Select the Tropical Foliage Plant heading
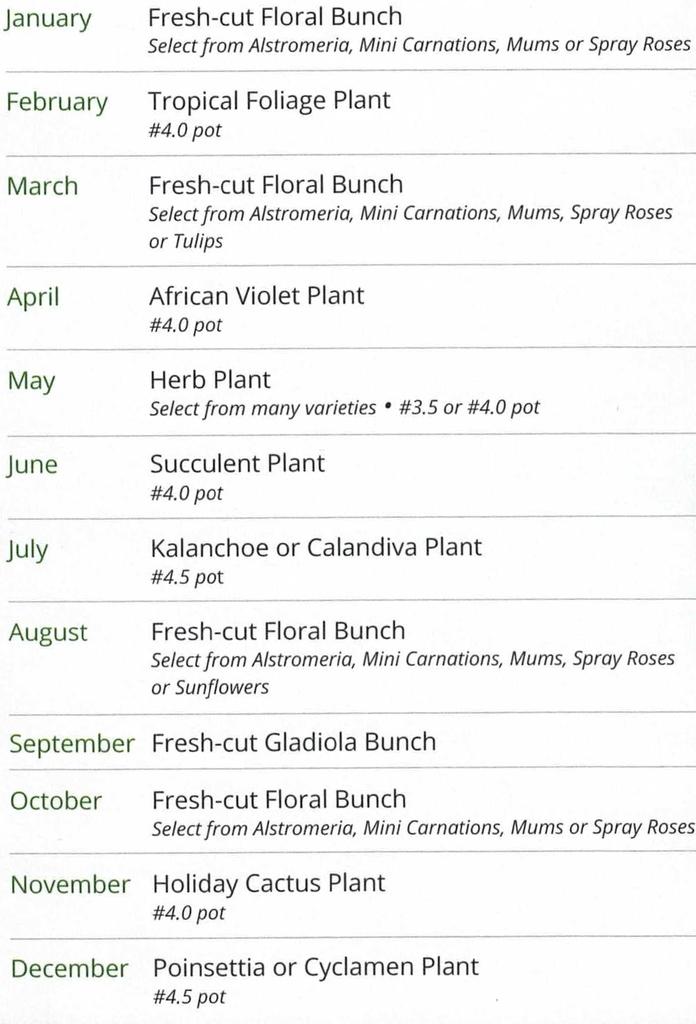The image size is (696, 1024). coord(269,101)
